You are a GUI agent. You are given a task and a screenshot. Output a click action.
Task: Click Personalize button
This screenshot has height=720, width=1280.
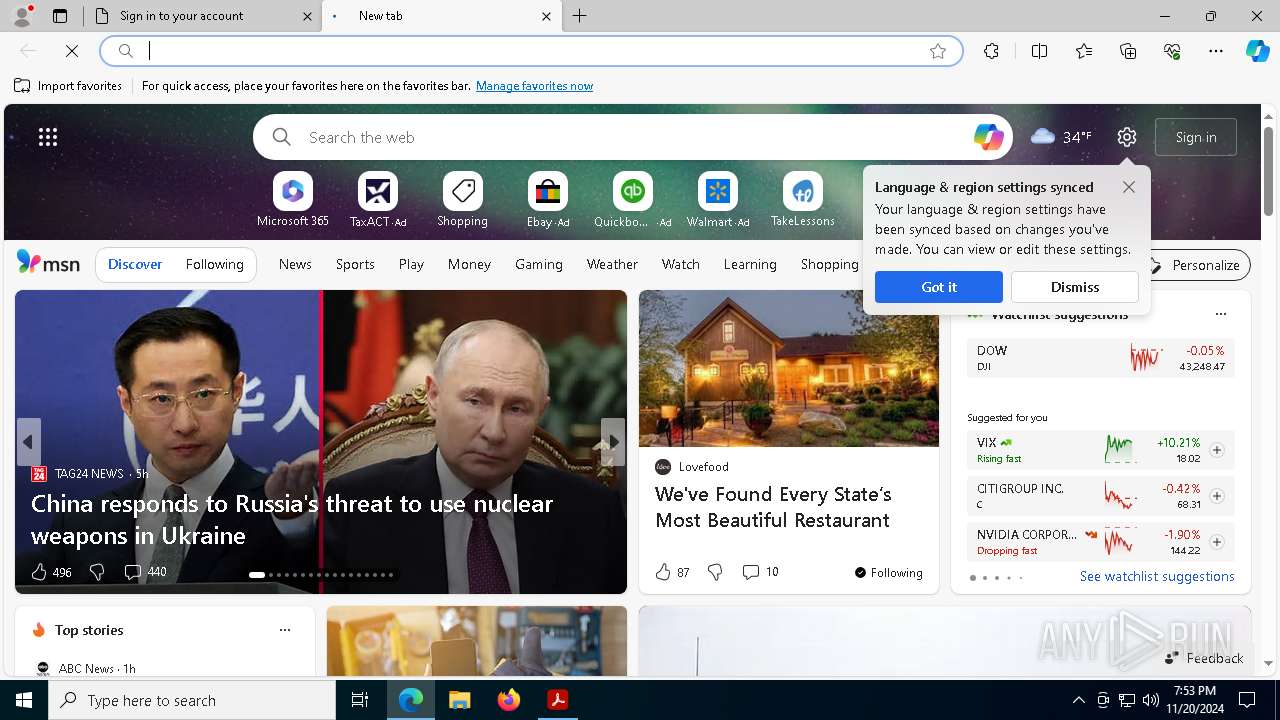coord(1196,265)
